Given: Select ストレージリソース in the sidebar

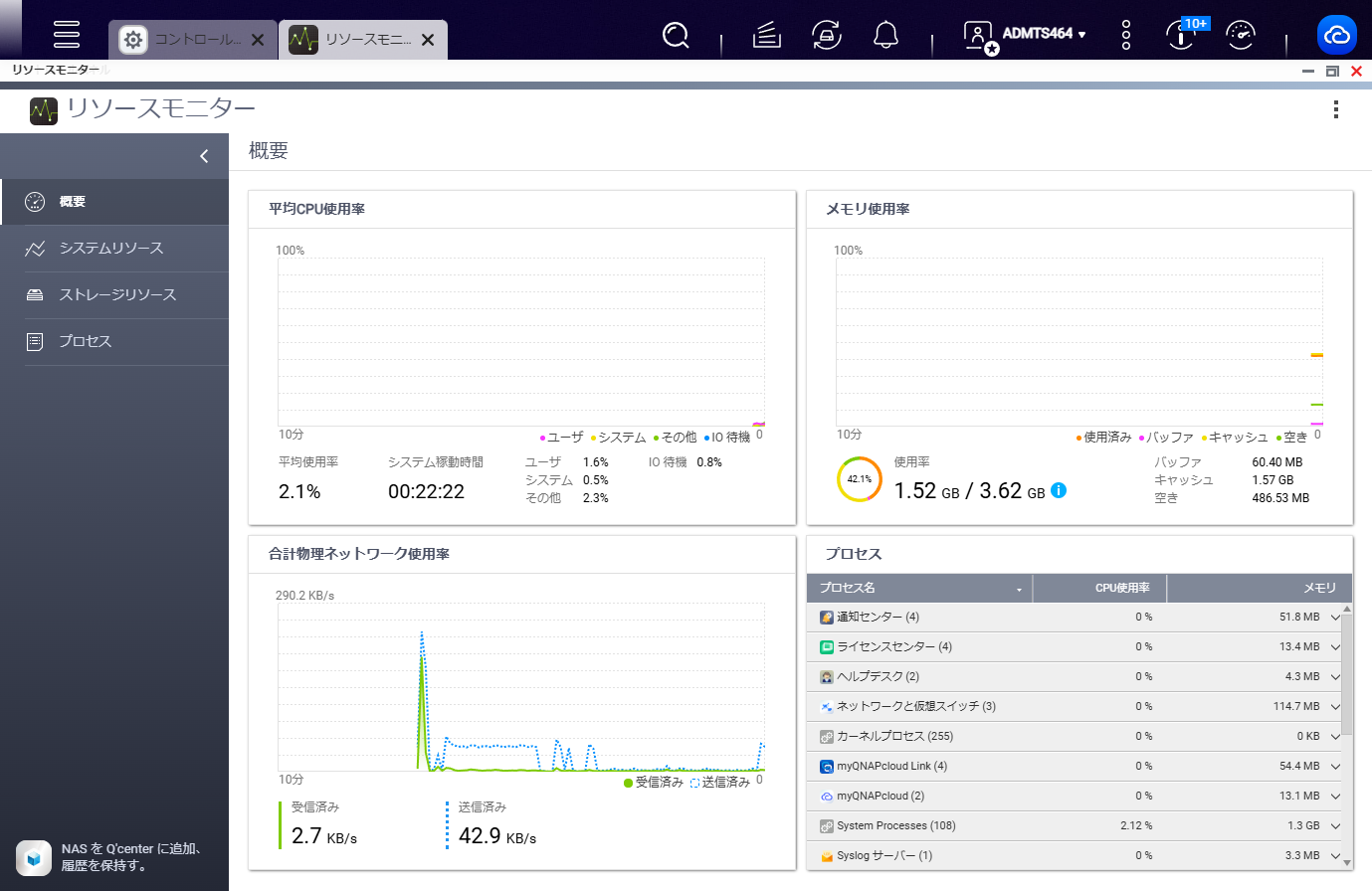Looking at the screenshot, I should (x=114, y=295).
